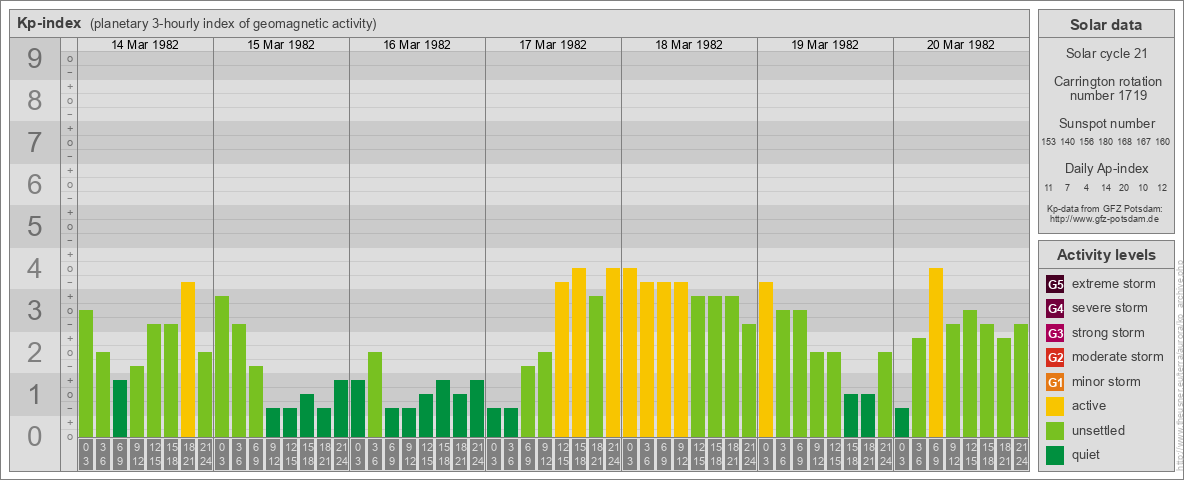Click the Kp axis label 5
Image resolution: width=1184 pixels, height=480 pixels.
coord(34,226)
